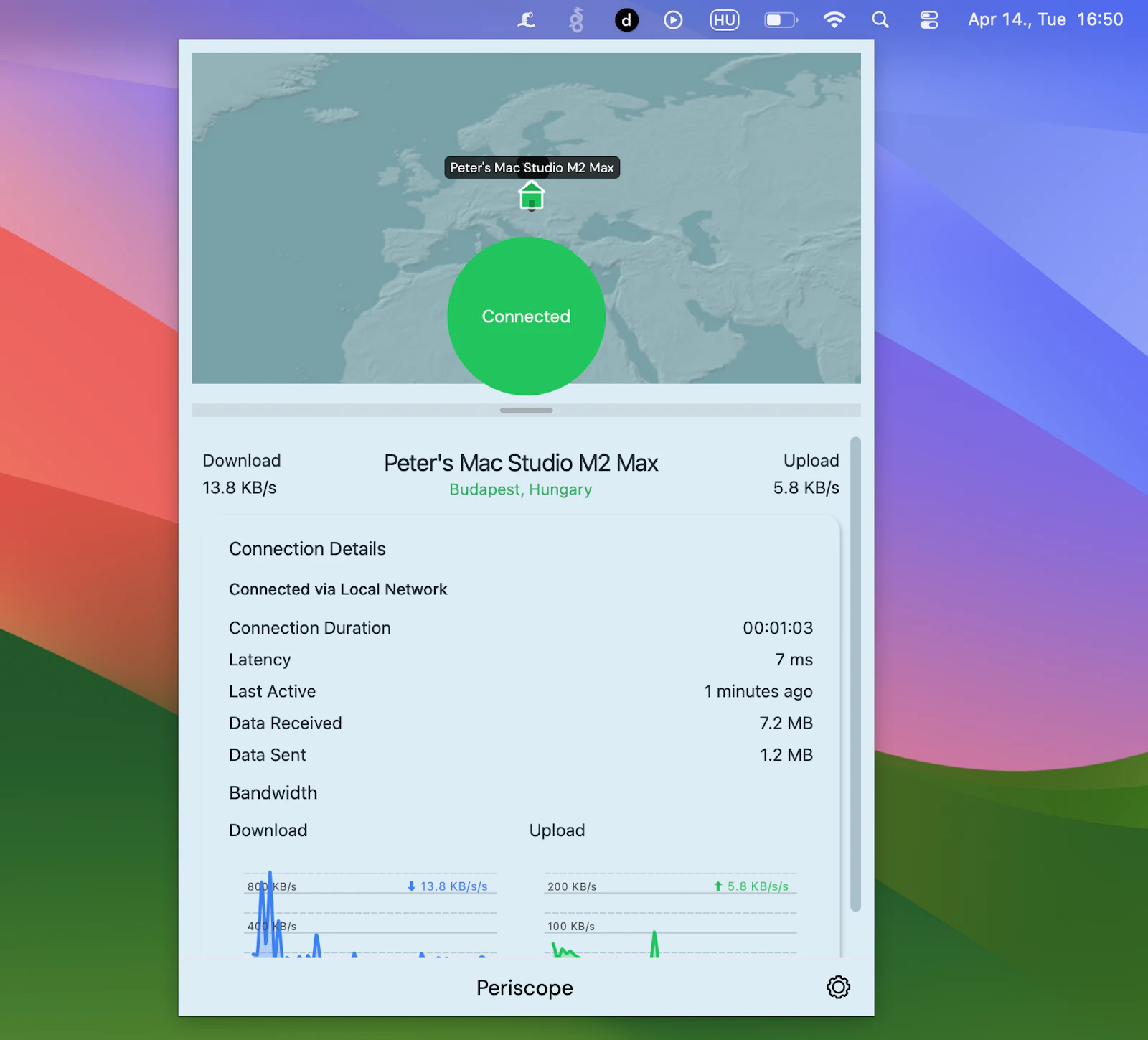The image size is (1148, 1040).
Task: Toggle the connection using the Connected button
Action: [526, 317]
